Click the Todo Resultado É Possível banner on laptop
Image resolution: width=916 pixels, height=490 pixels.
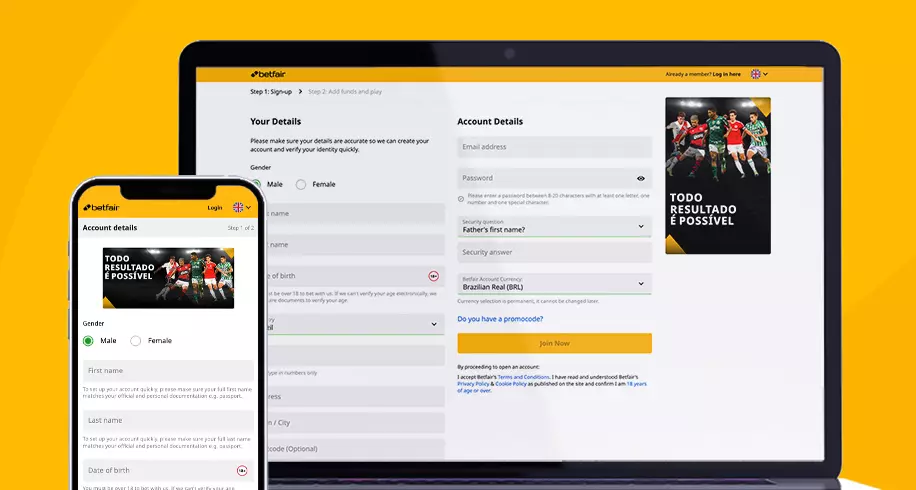[718, 176]
